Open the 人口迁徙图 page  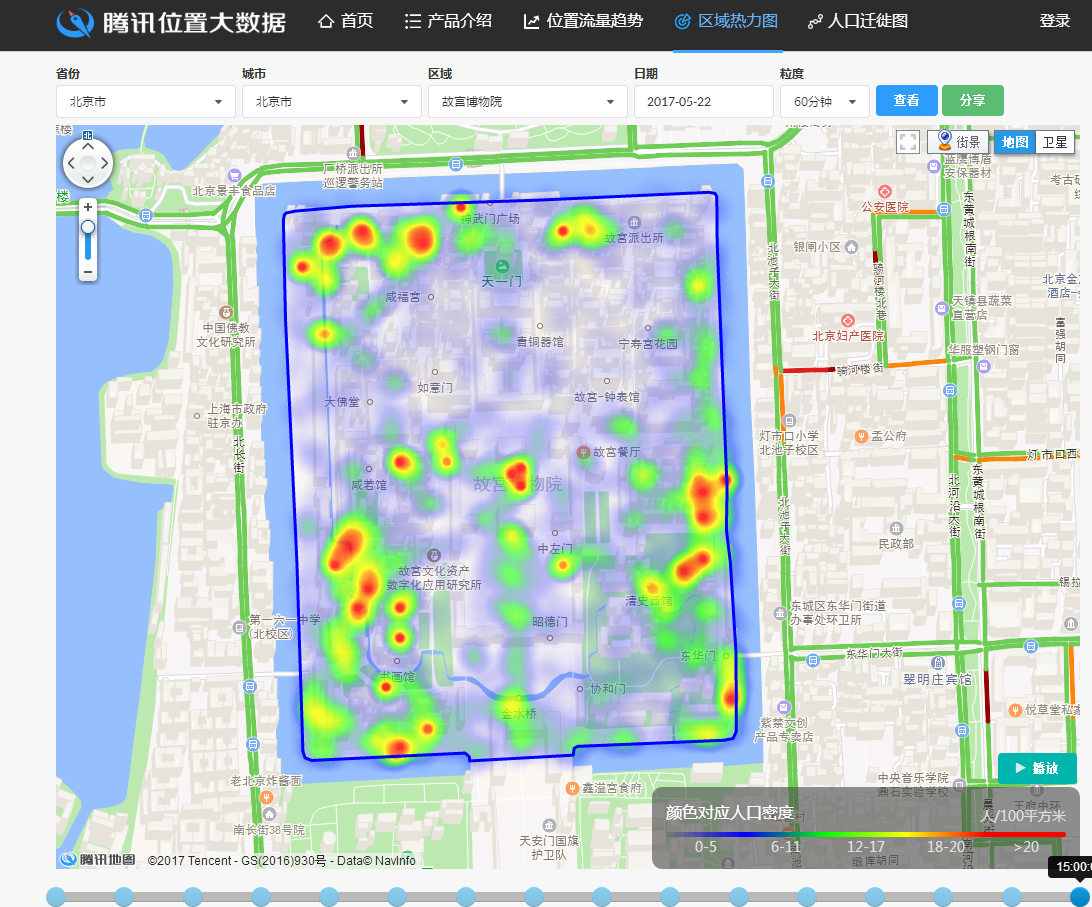857,22
